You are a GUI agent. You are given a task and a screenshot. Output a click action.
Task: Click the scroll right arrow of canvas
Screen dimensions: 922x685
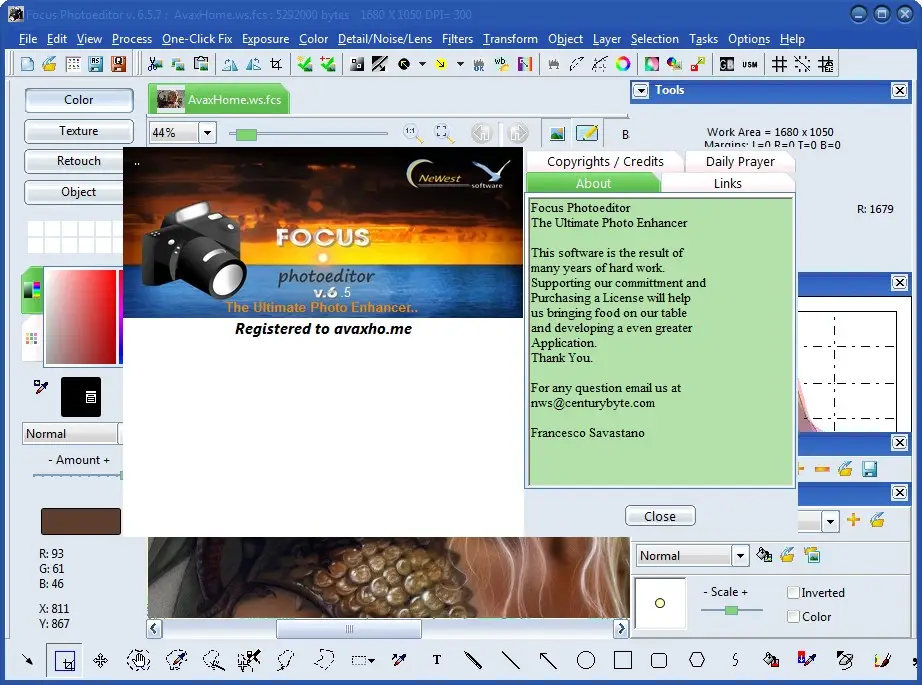[622, 629]
